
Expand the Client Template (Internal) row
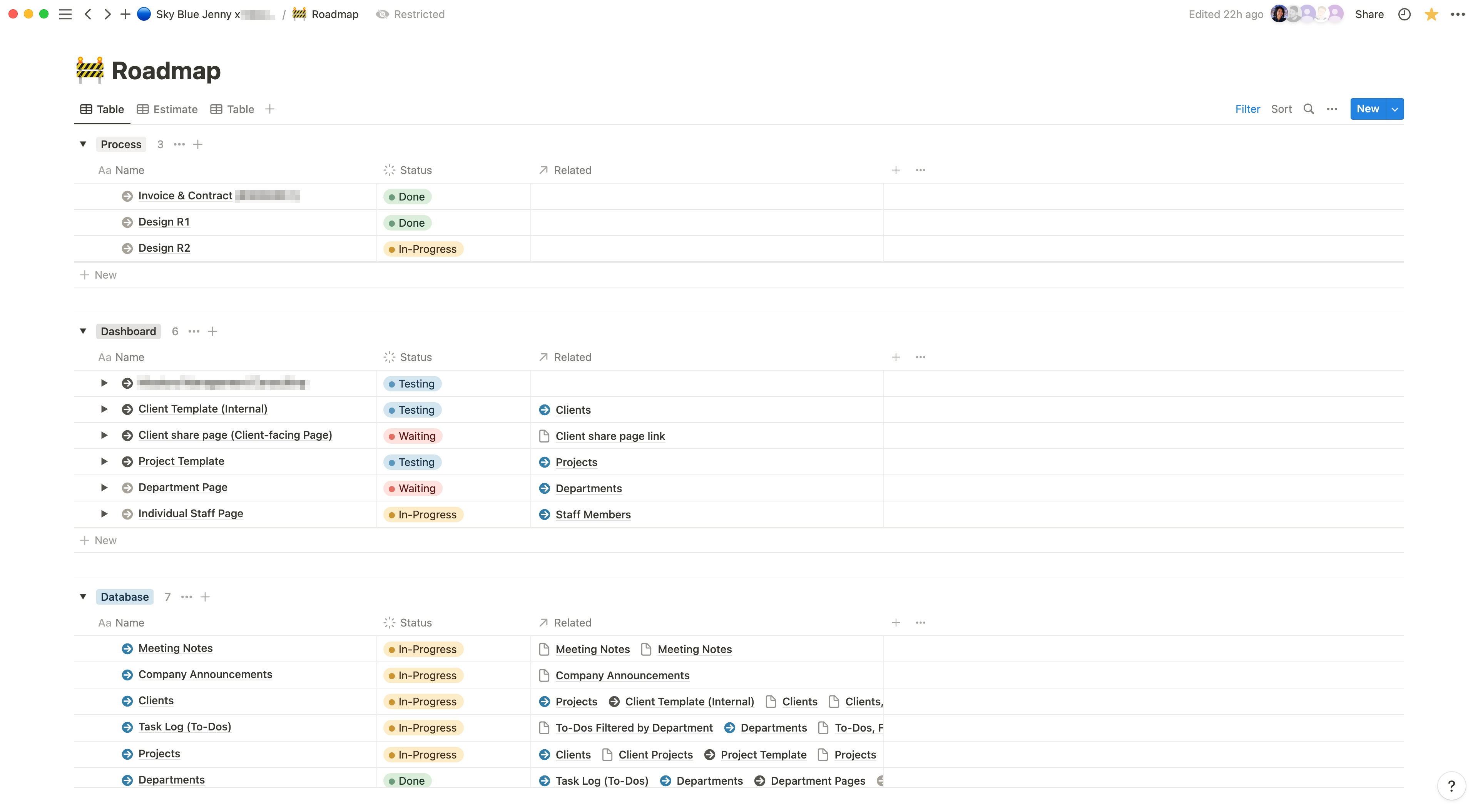point(104,409)
